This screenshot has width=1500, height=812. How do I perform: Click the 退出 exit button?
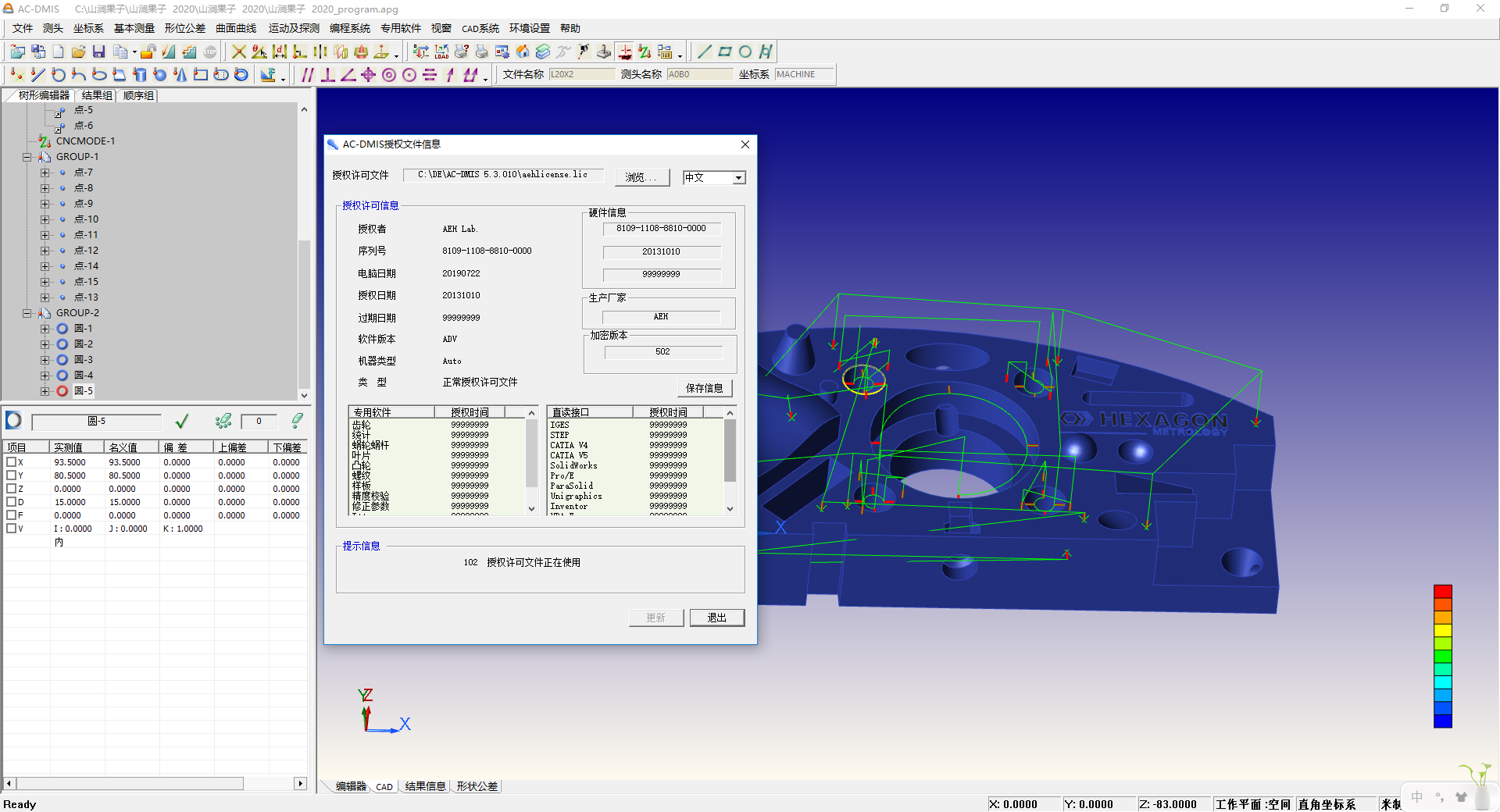717,618
